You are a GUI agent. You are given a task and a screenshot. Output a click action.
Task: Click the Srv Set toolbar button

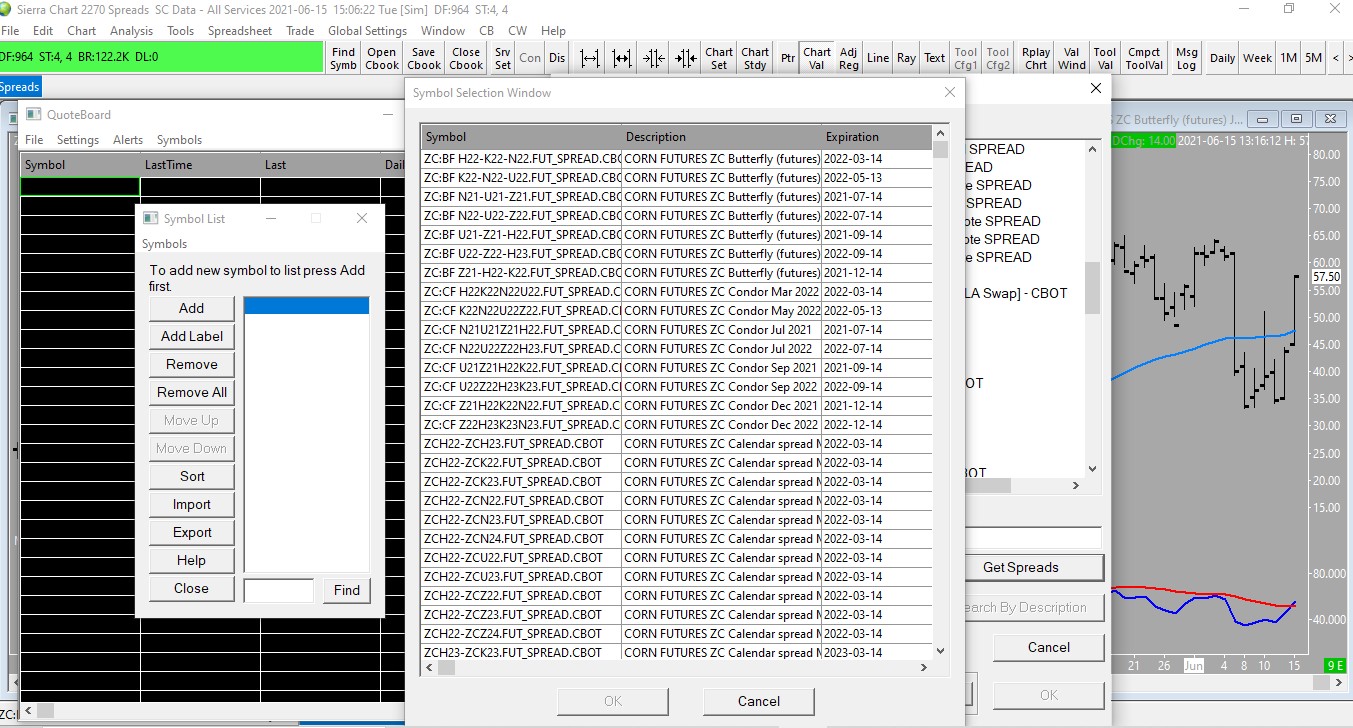[x=502, y=58]
